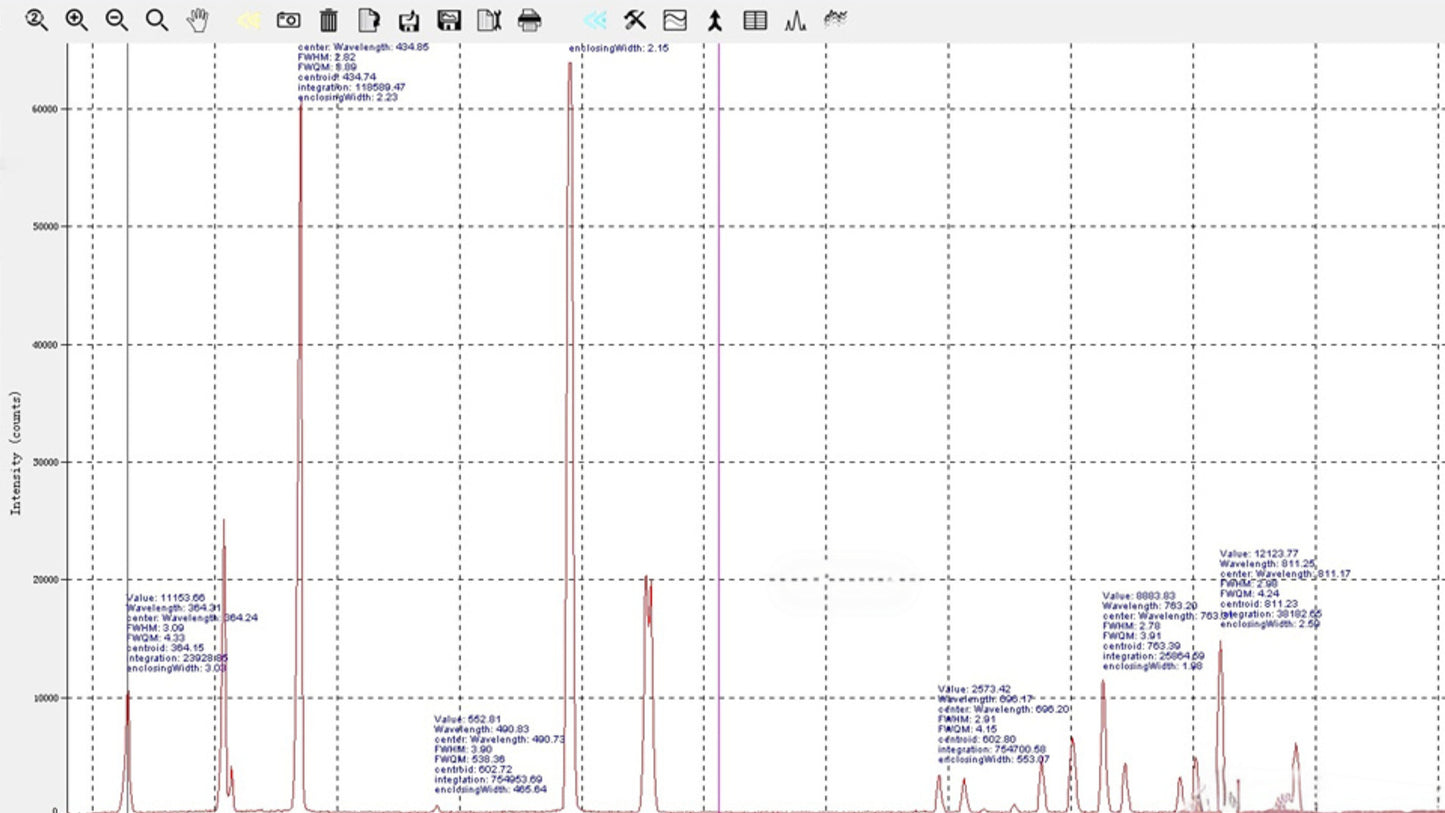Click the floppy disk with arrow save icon
1445x813 pixels.
click(x=408, y=20)
